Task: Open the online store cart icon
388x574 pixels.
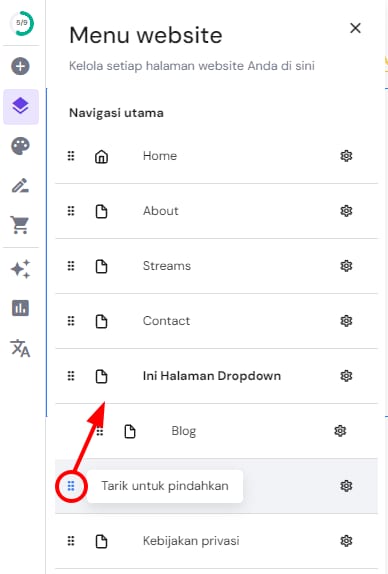Action: pos(20,224)
